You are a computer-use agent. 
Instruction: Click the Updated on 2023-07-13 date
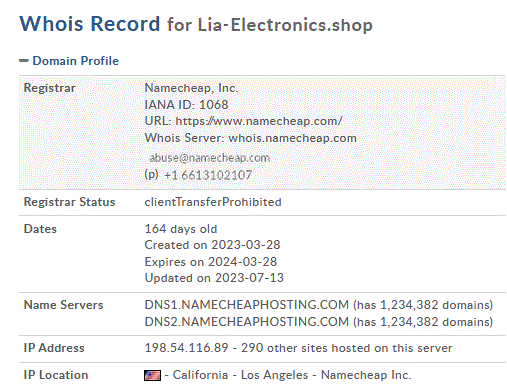[x=214, y=278]
